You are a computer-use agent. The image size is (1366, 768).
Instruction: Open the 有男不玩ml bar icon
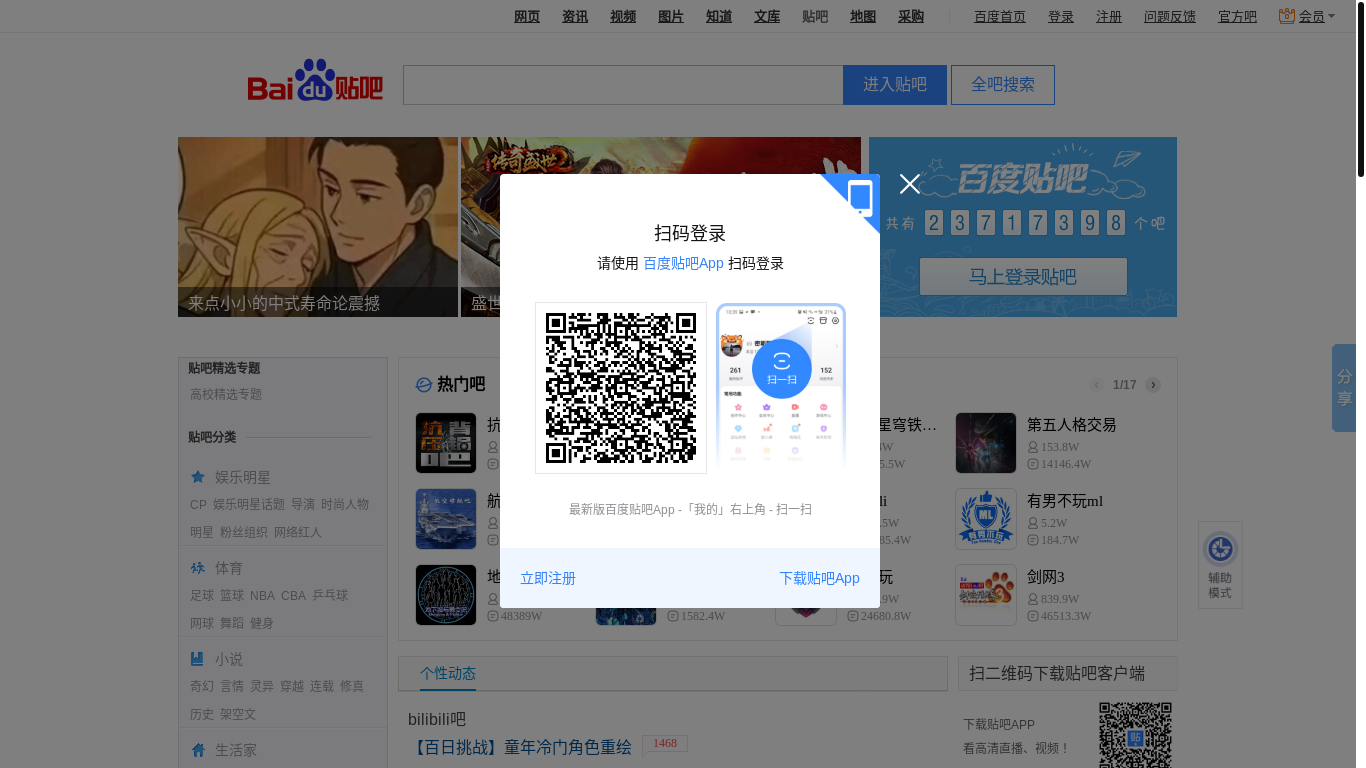(986, 519)
